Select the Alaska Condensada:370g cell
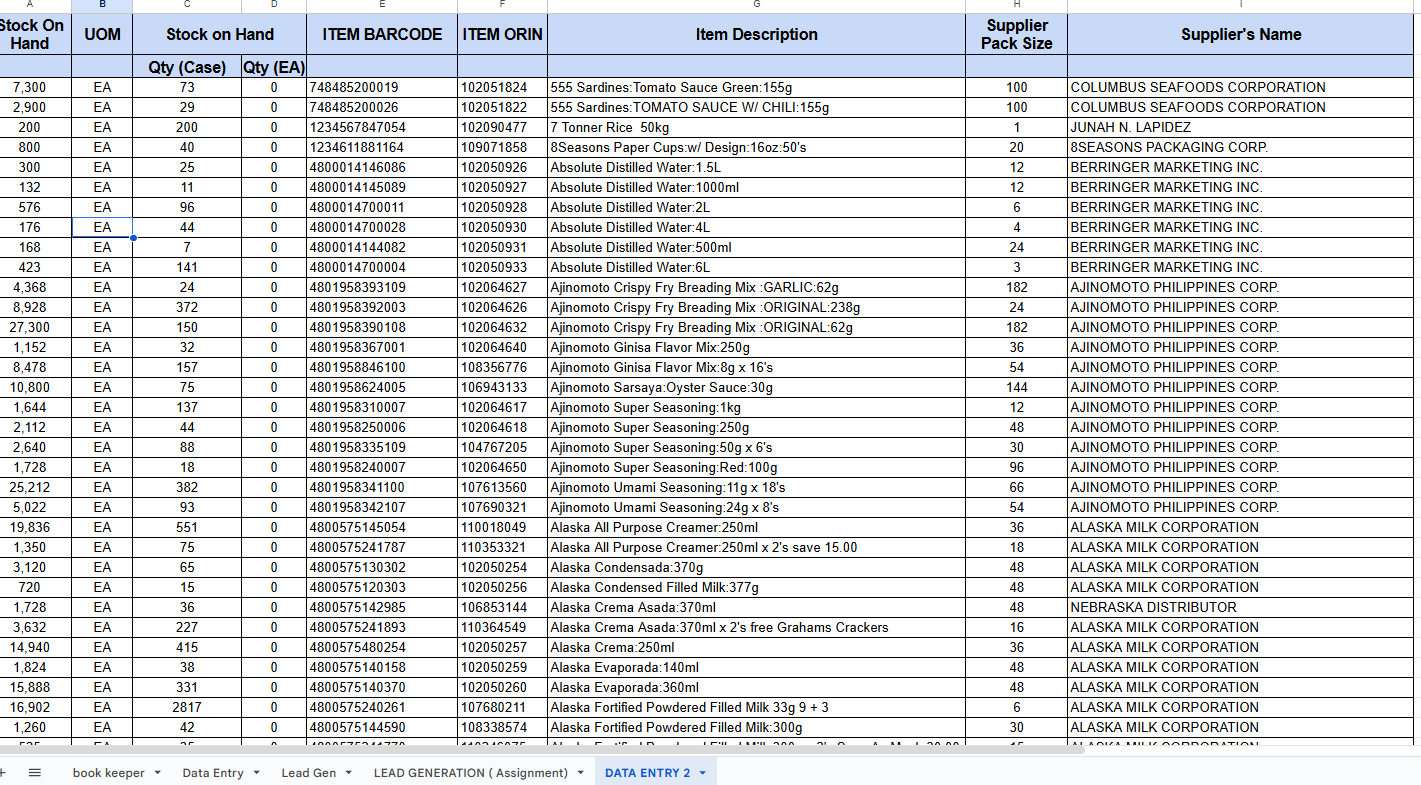 tap(757, 567)
